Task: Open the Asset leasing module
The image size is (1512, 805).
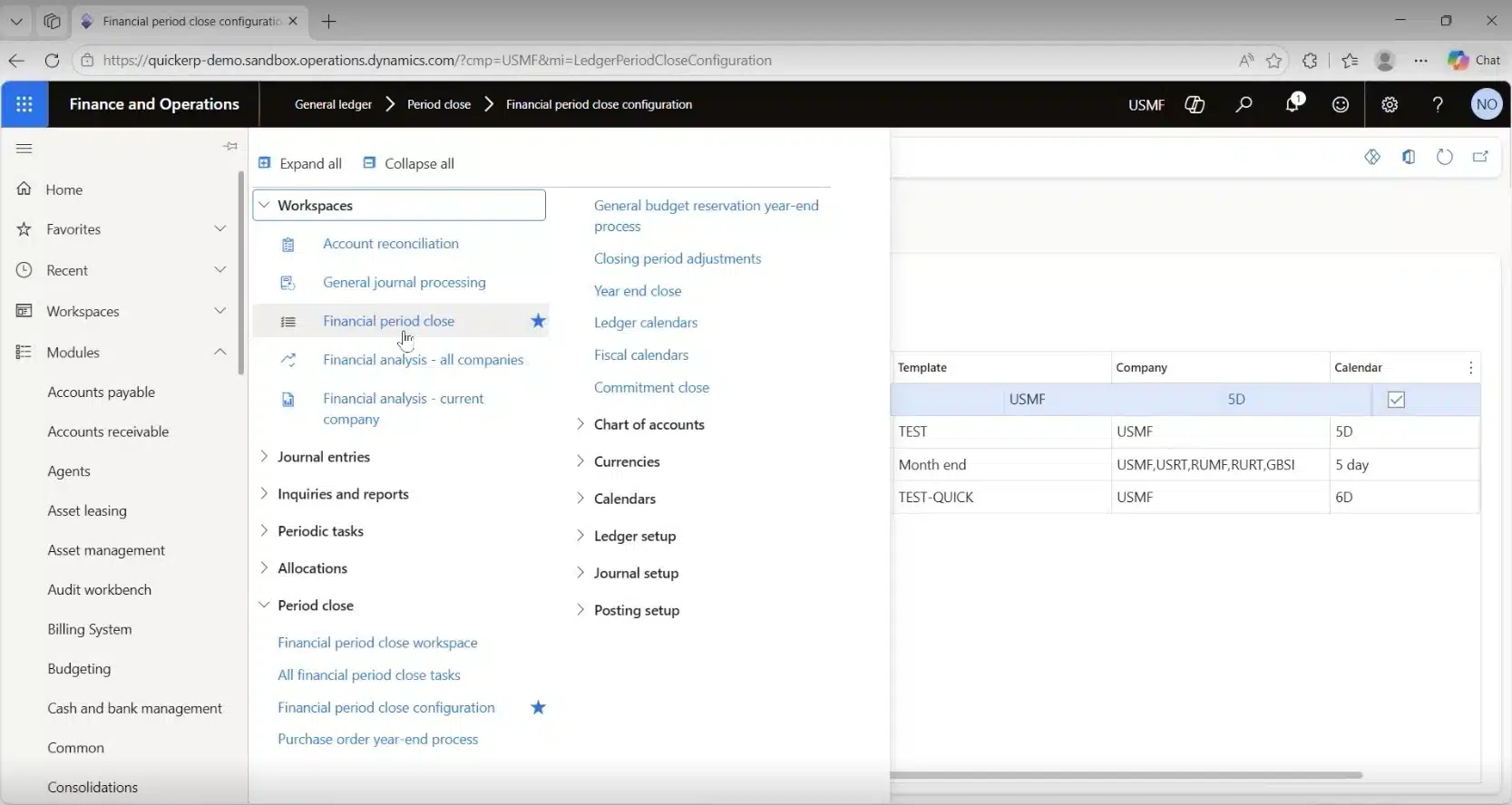Action: point(87,510)
